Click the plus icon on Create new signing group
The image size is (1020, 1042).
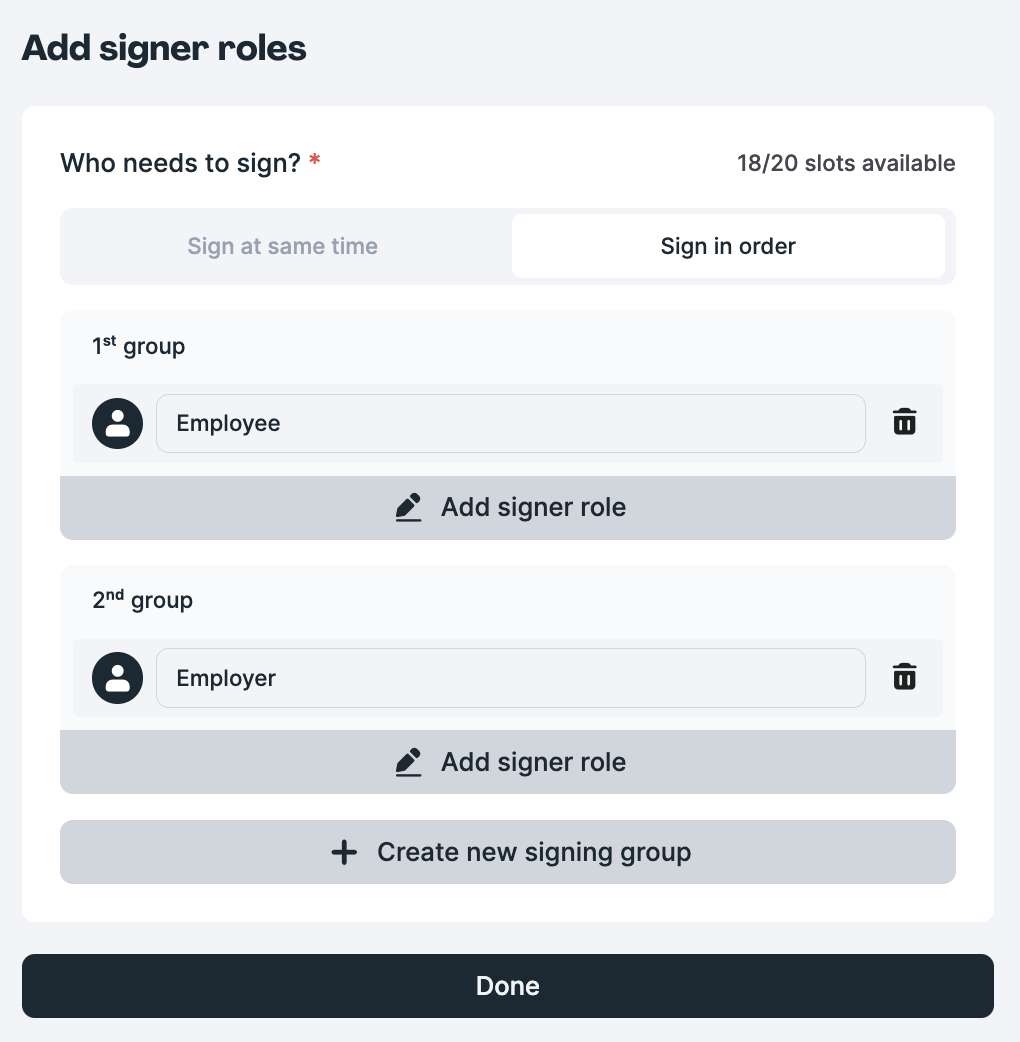pos(344,852)
